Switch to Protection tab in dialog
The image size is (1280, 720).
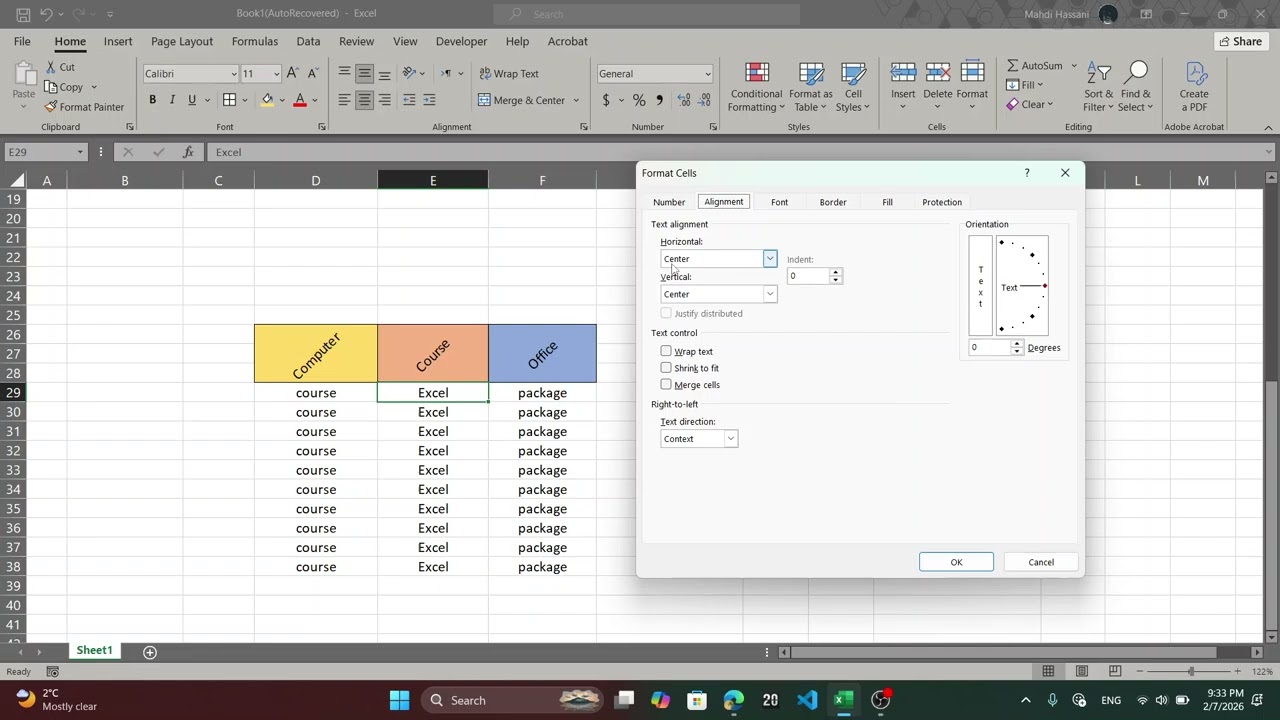942,202
